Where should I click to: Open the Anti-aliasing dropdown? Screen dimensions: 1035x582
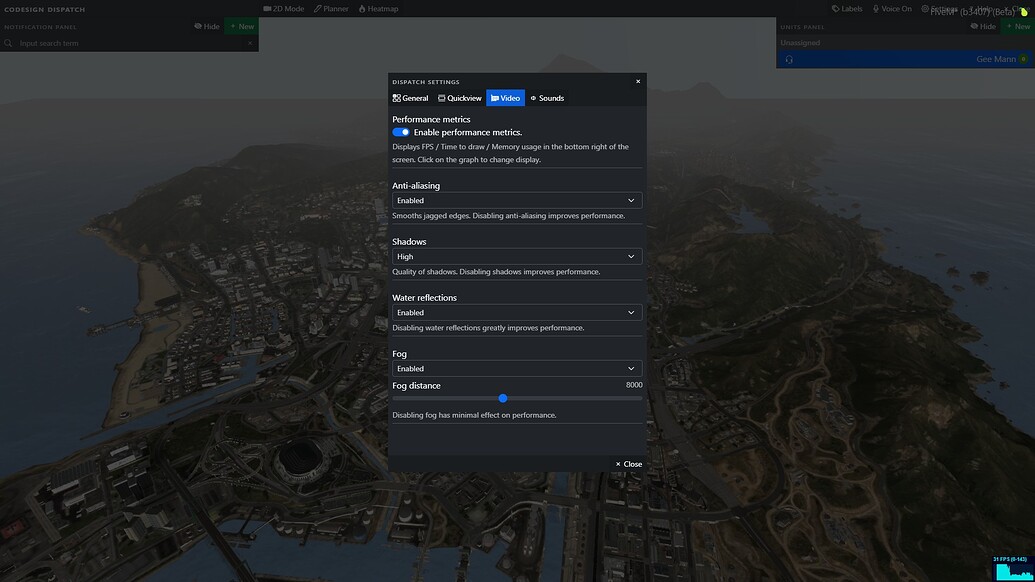(517, 199)
